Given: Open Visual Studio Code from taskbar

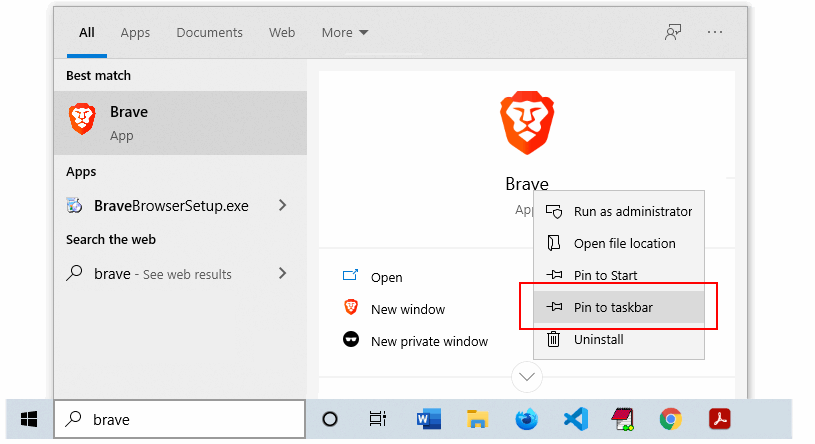Looking at the screenshot, I should click(x=576, y=419).
